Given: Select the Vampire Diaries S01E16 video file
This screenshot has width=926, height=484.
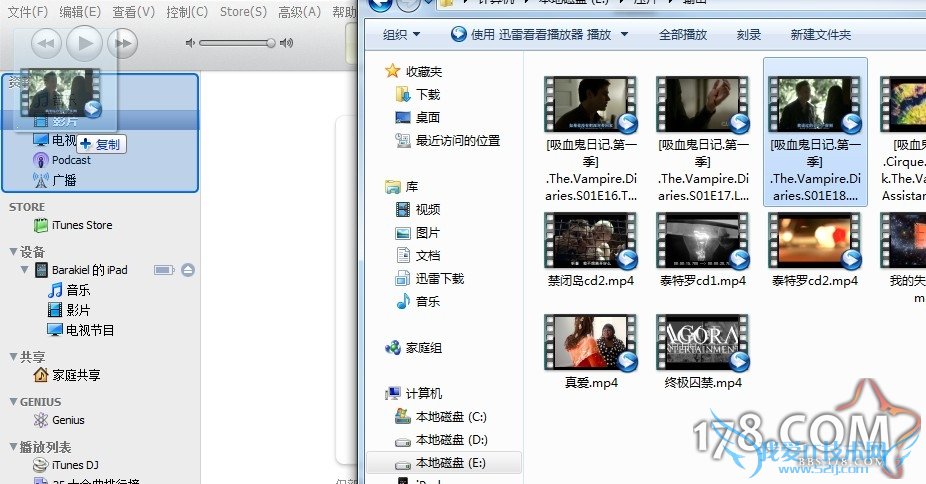Looking at the screenshot, I should [591, 139].
